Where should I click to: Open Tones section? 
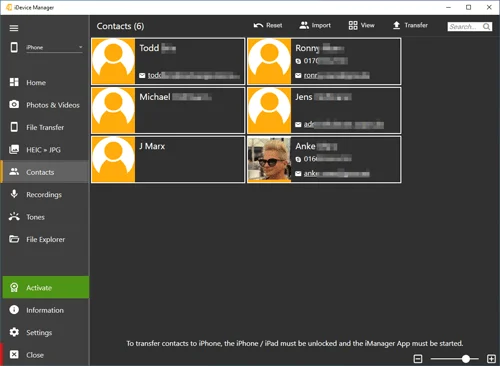click(x=45, y=216)
